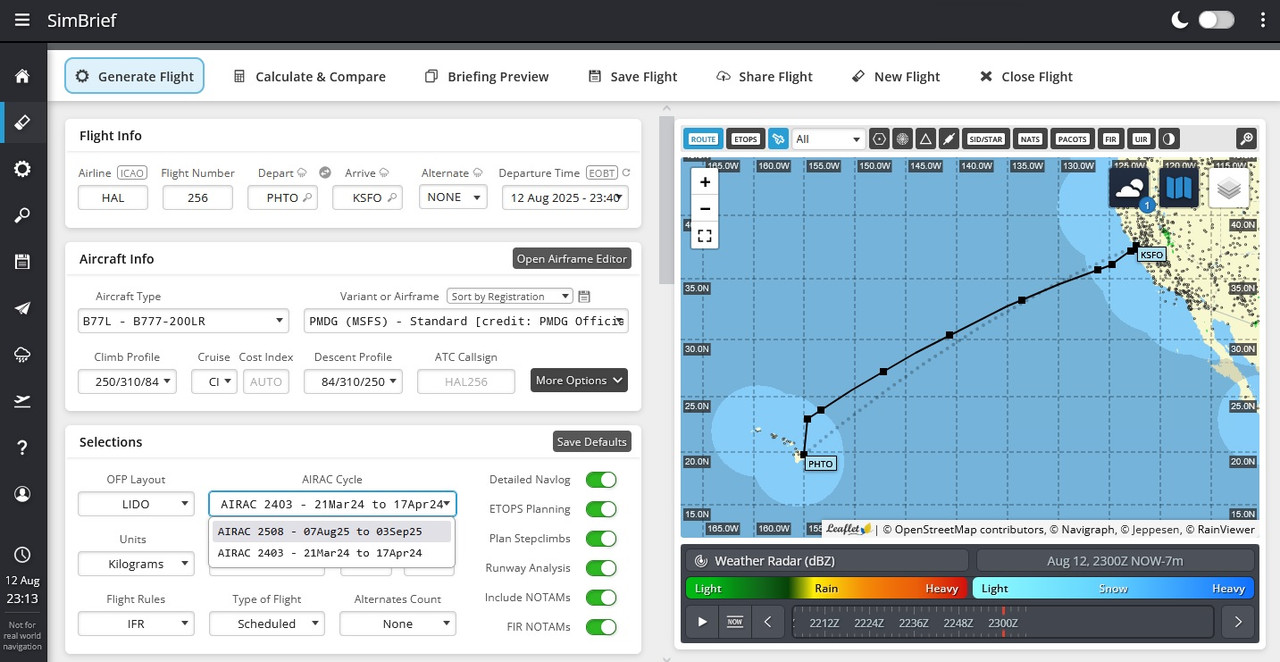This screenshot has height=662, width=1280.
Task: Toggle the VOR compass icon on map toolbar
Action: pos(902,139)
